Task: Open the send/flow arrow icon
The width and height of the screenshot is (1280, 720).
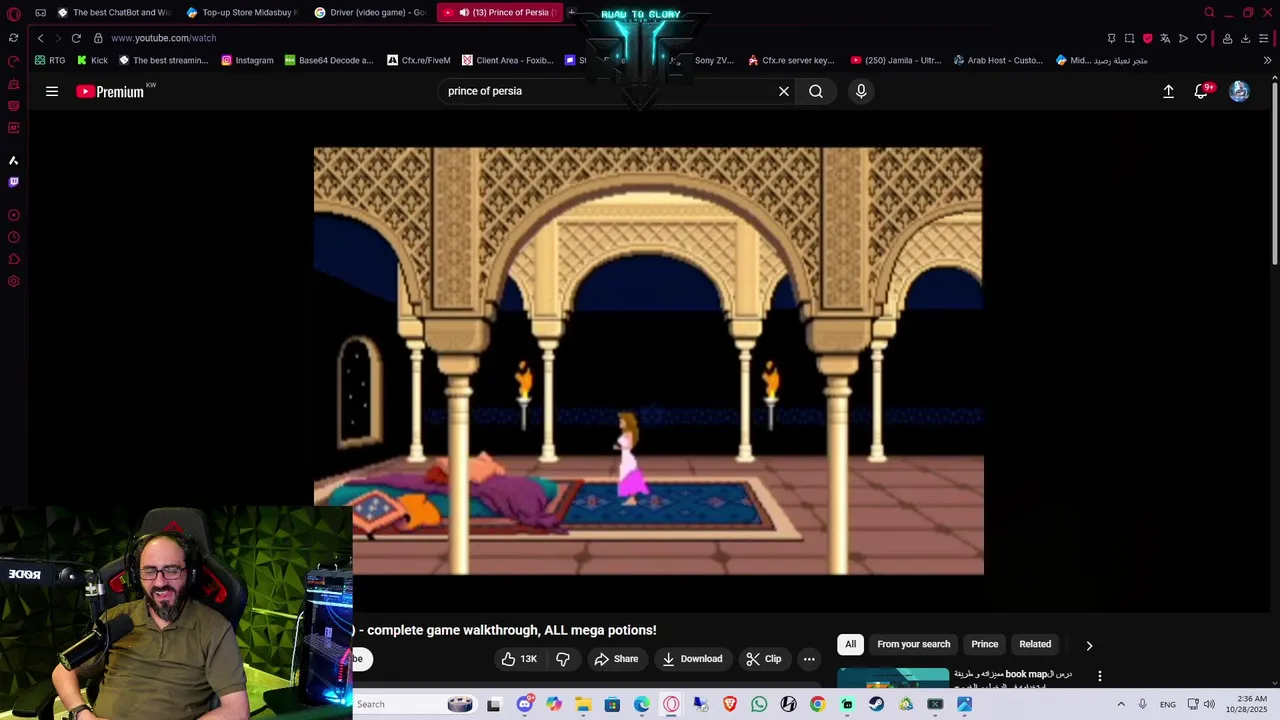Action: pos(1183,38)
